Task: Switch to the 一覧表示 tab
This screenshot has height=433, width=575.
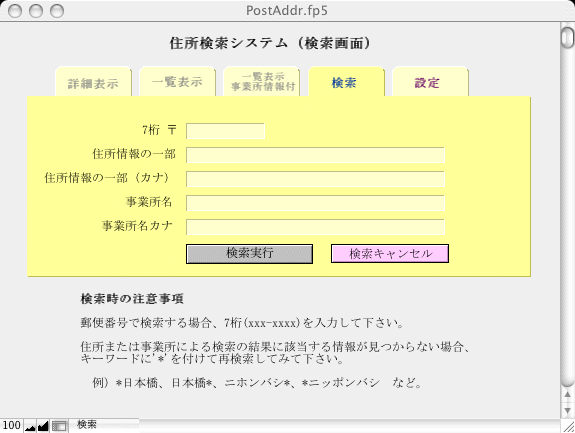Action: [177, 82]
